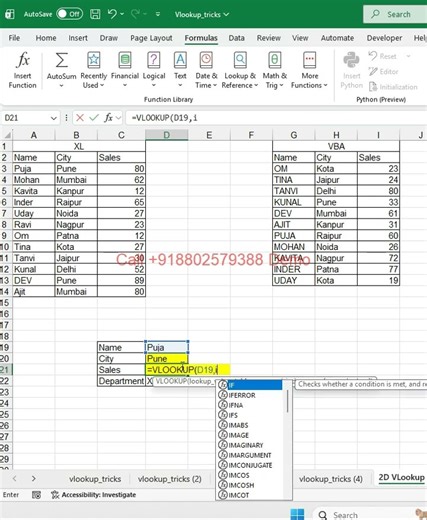Click the Windows Start button

[297, 515]
